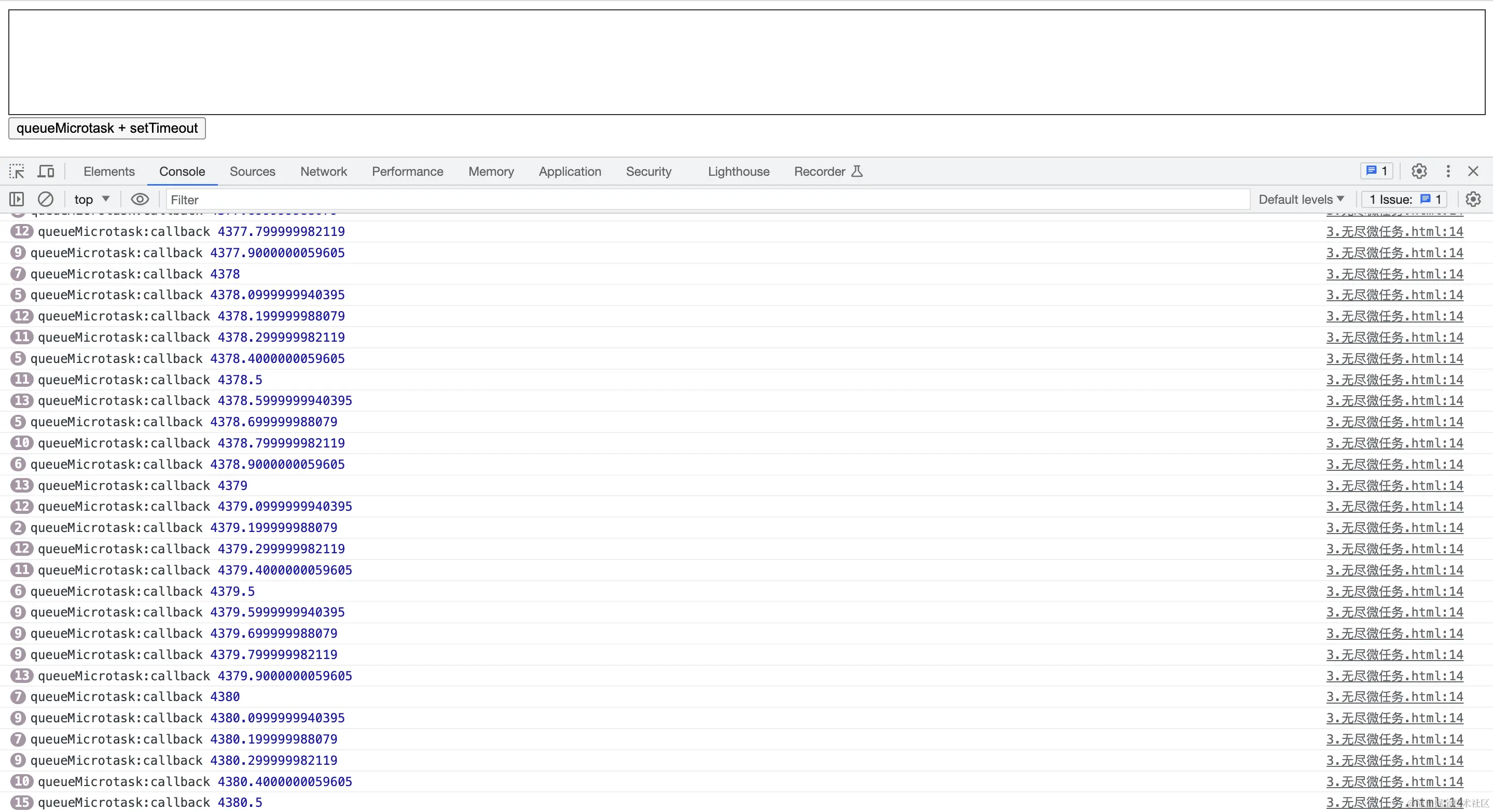The width and height of the screenshot is (1493, 812).
Task: Click the Recorder flask icon
Action: pos(856,172)
